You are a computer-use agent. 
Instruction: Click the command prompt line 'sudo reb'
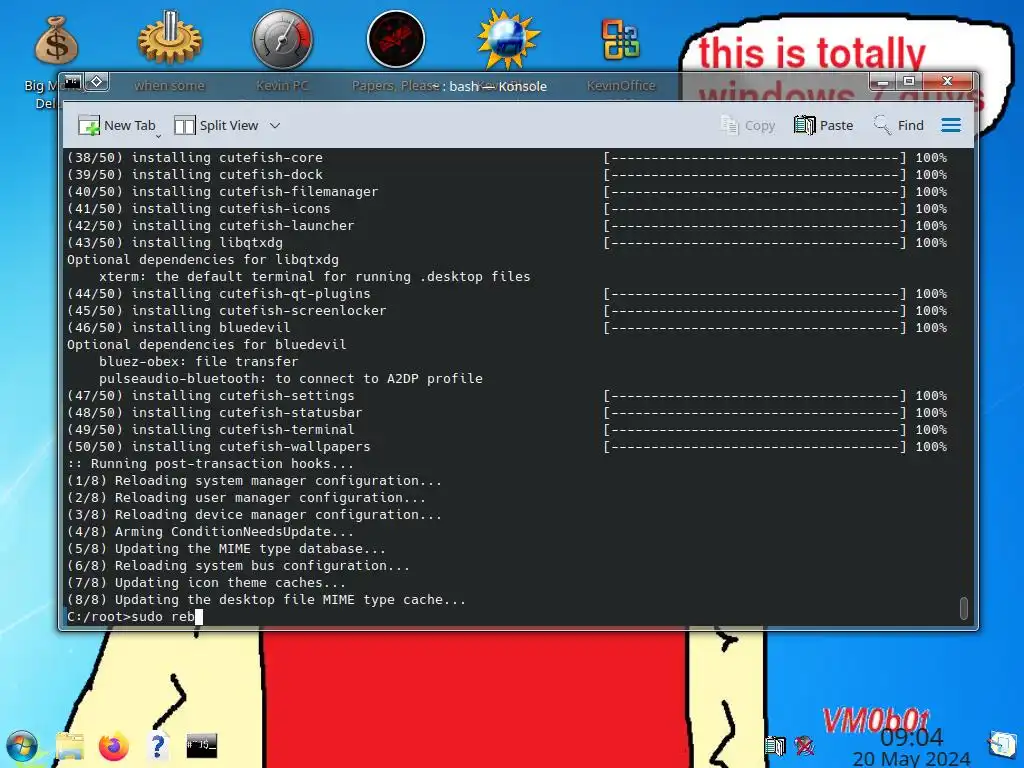[x=135, y=616]
